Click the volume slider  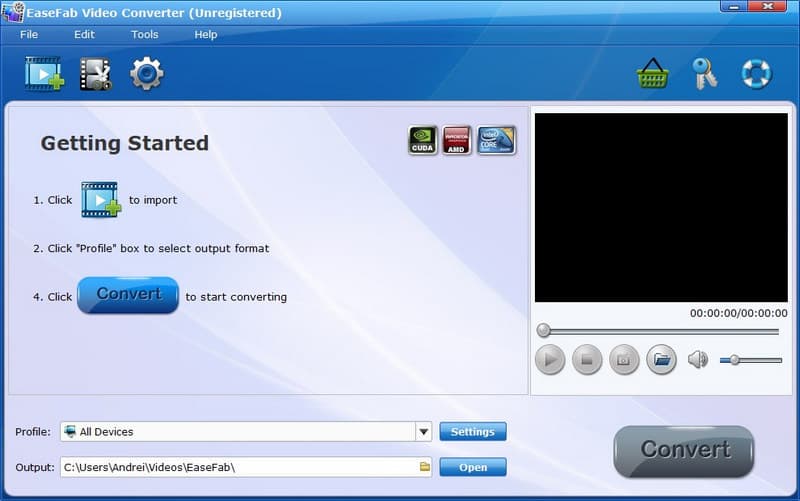point(750,360)
